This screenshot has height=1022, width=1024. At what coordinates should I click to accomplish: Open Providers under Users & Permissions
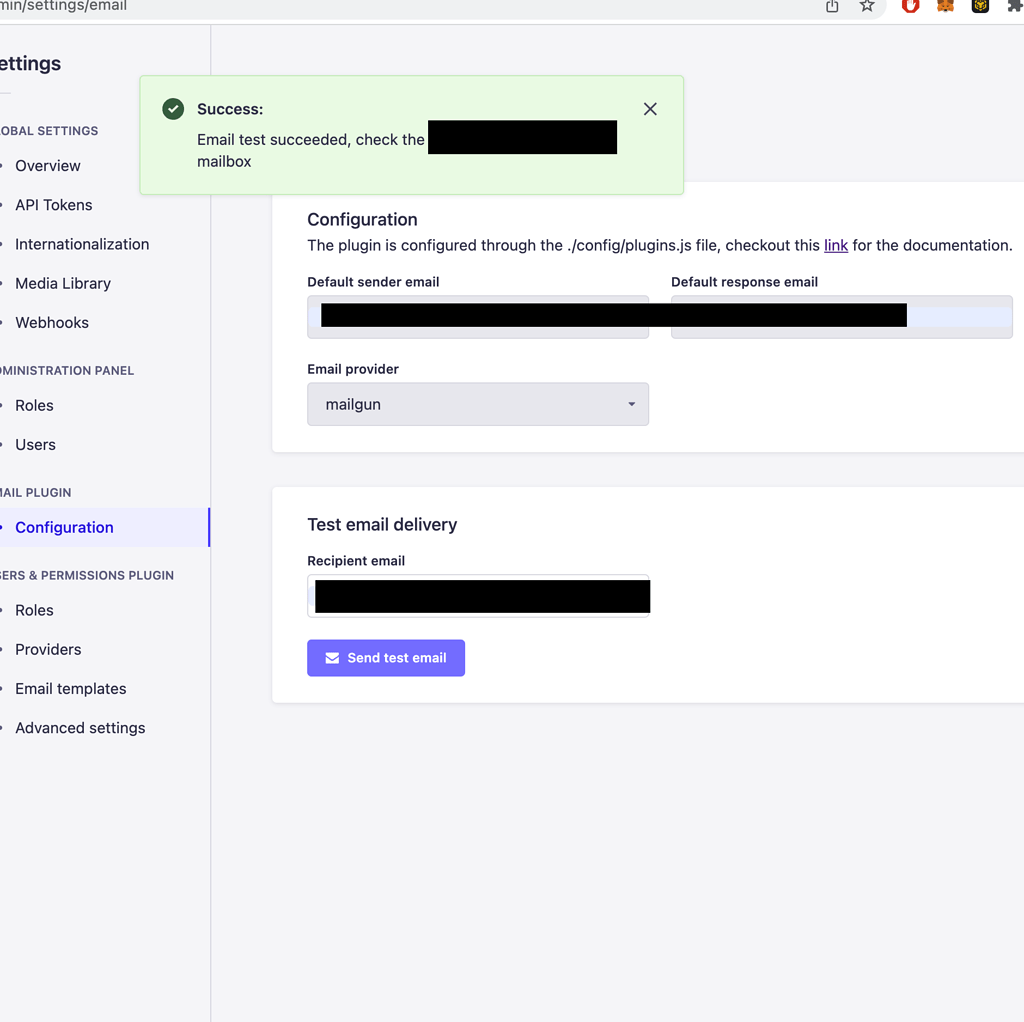tap(48, 649)
